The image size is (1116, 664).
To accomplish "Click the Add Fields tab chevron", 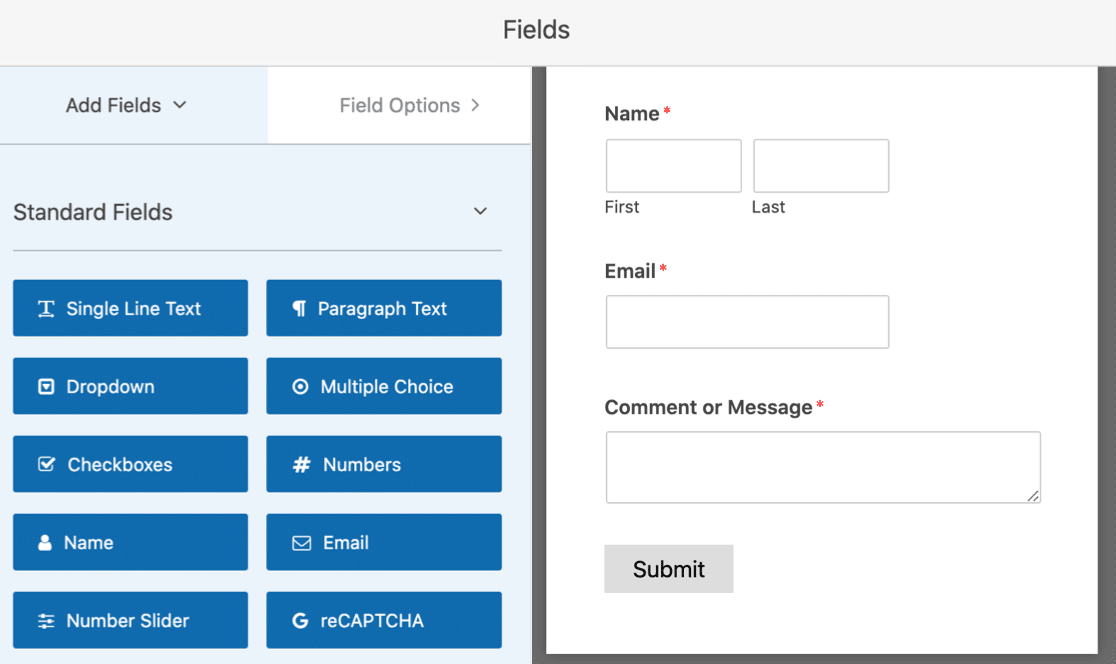I will point(180,105).
